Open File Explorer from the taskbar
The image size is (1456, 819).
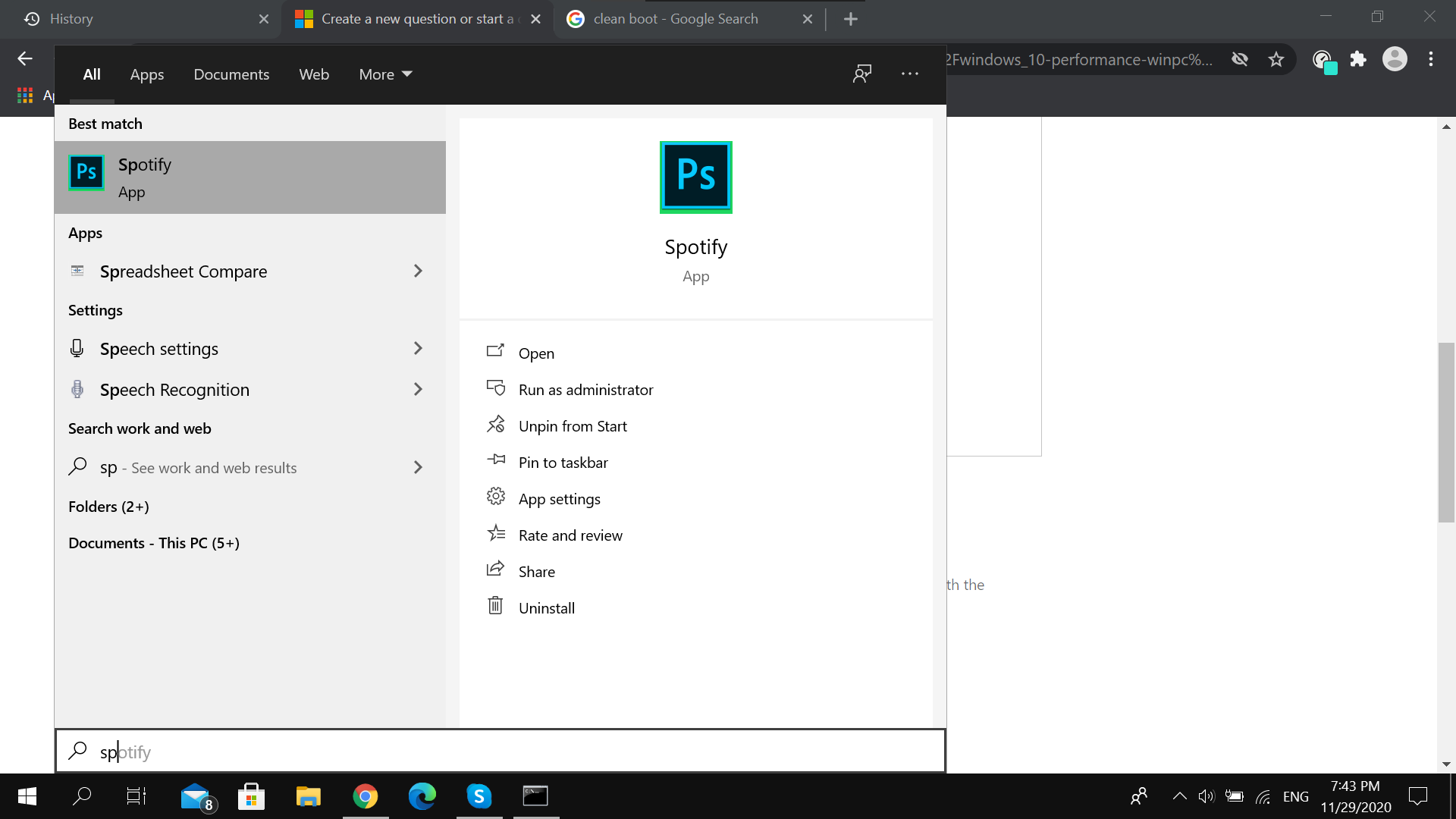click(309, 796)
